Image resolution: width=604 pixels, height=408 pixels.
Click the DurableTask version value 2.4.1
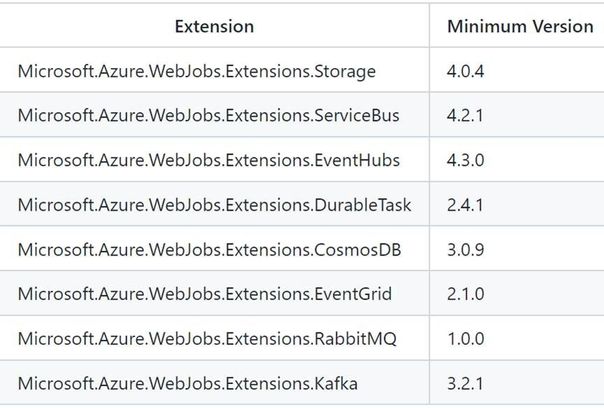(x=466, y=205)
